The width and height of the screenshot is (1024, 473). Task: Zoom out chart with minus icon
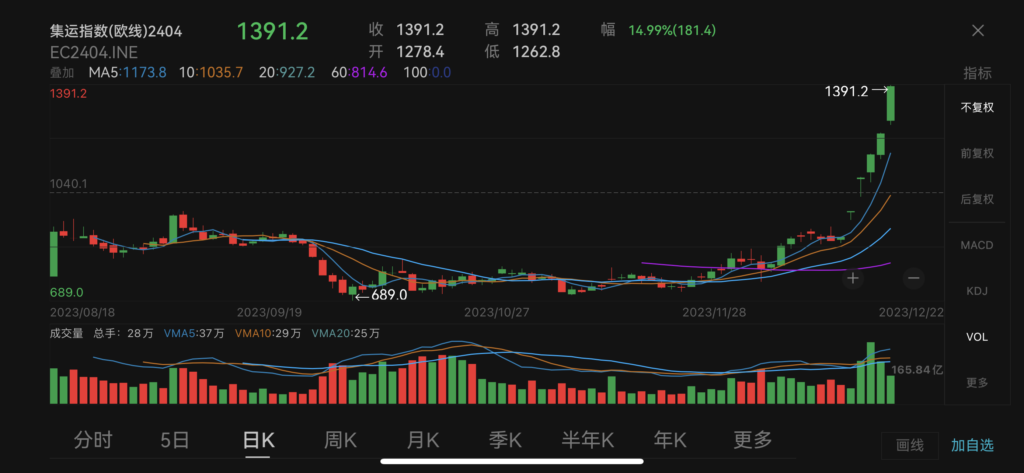(x=913, y=278)
